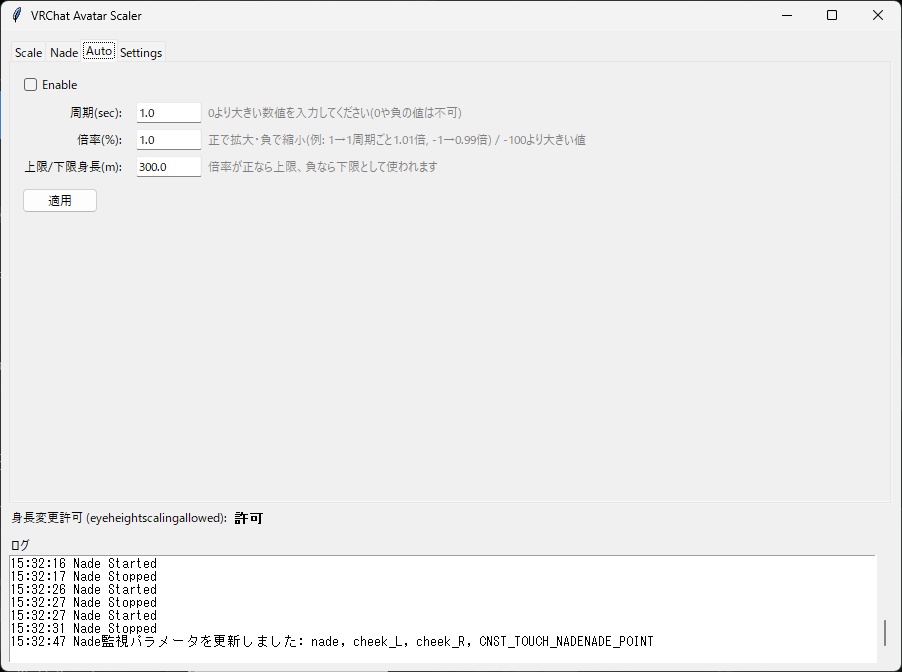
Task: Close the VRChat Avatar Scaler window
Action: 877,16
